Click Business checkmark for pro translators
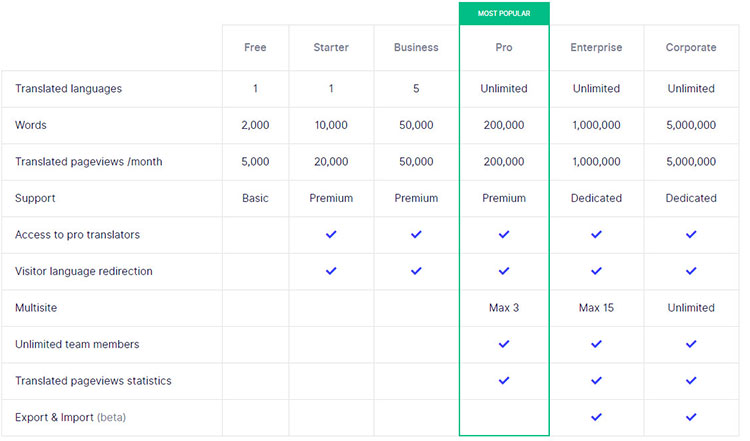Screen dimensions: 750x441 [x=416, y=234]
